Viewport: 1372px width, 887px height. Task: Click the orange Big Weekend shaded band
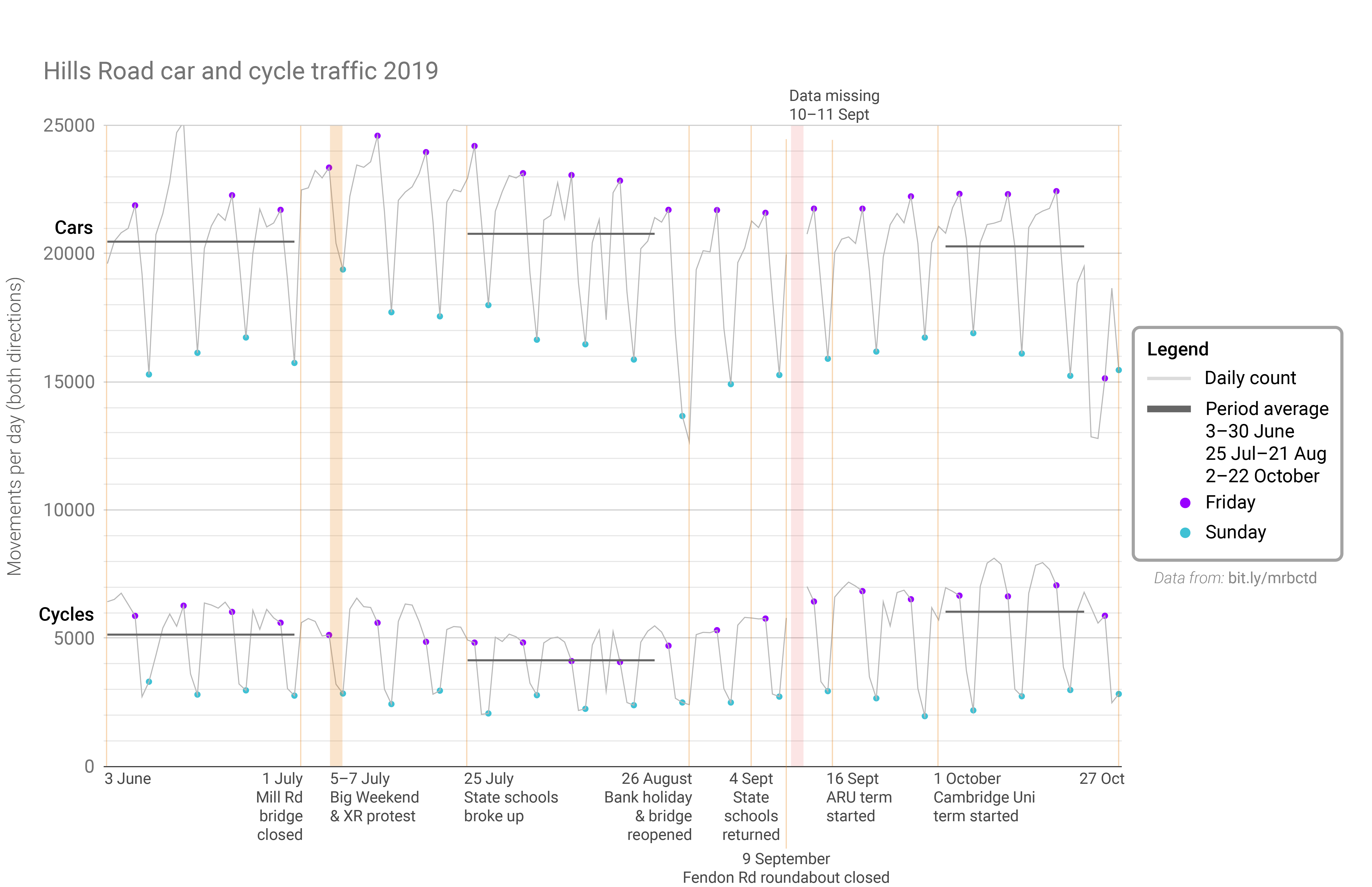pos(336,446)
